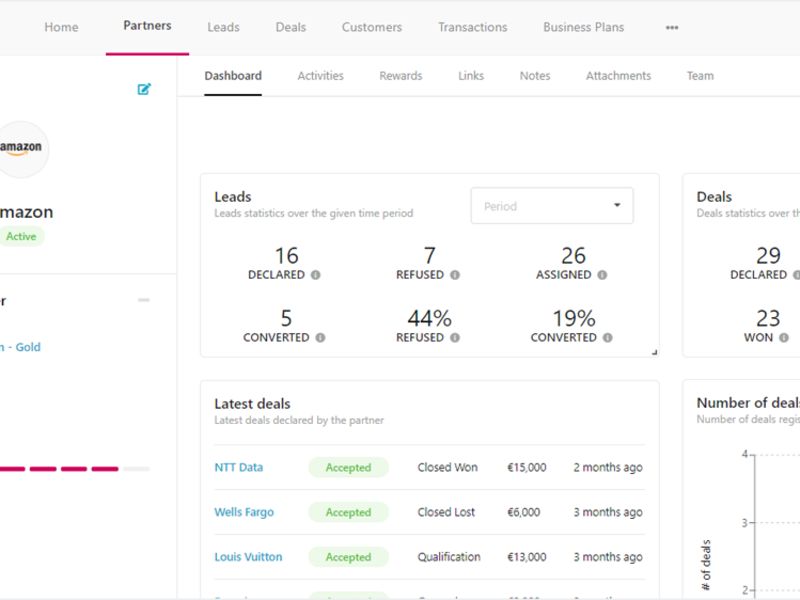
Task: Click the €15,000 deal amount
Action: 527,467
